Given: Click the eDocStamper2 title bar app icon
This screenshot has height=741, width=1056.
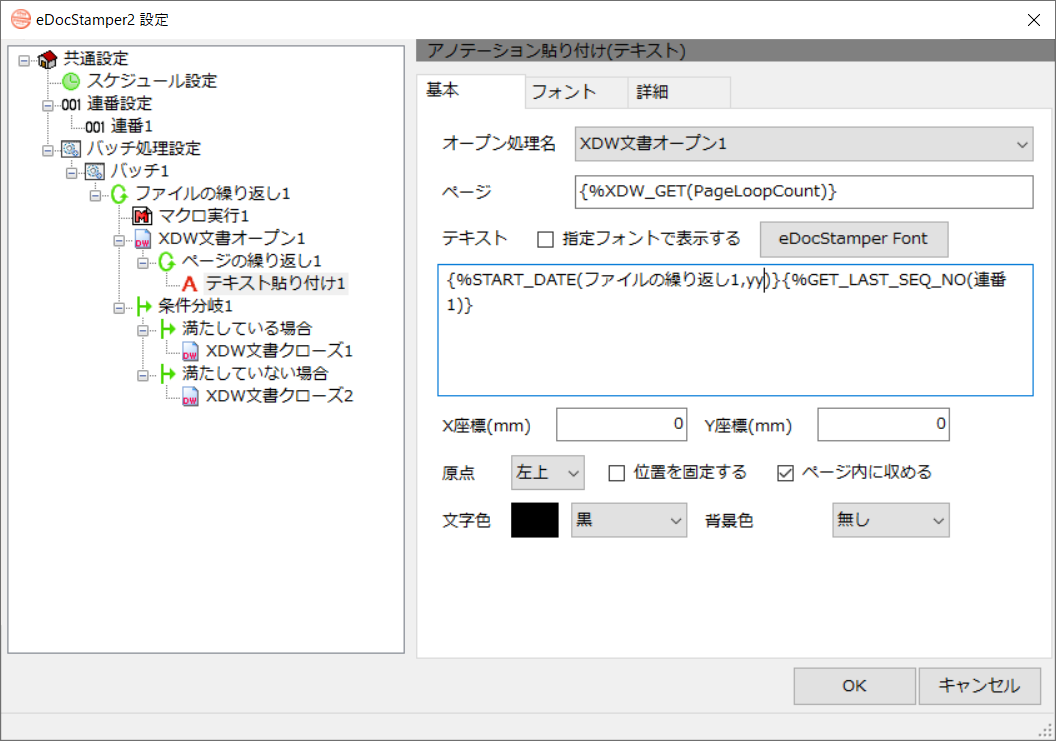Looking at the screenshot, I should pos(21,19).
